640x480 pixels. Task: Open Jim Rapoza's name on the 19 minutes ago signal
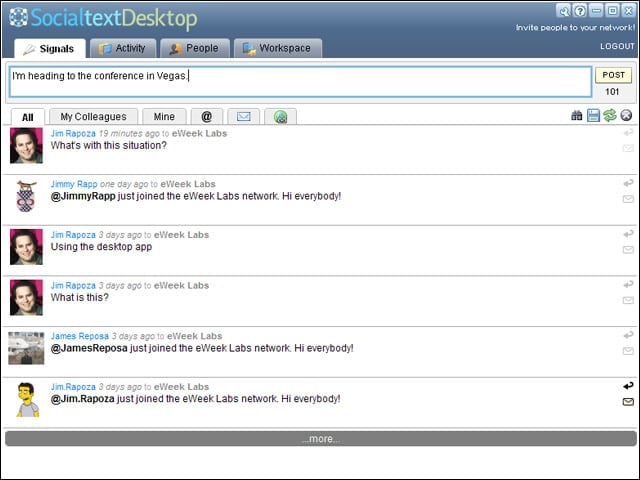pos(73,133)
